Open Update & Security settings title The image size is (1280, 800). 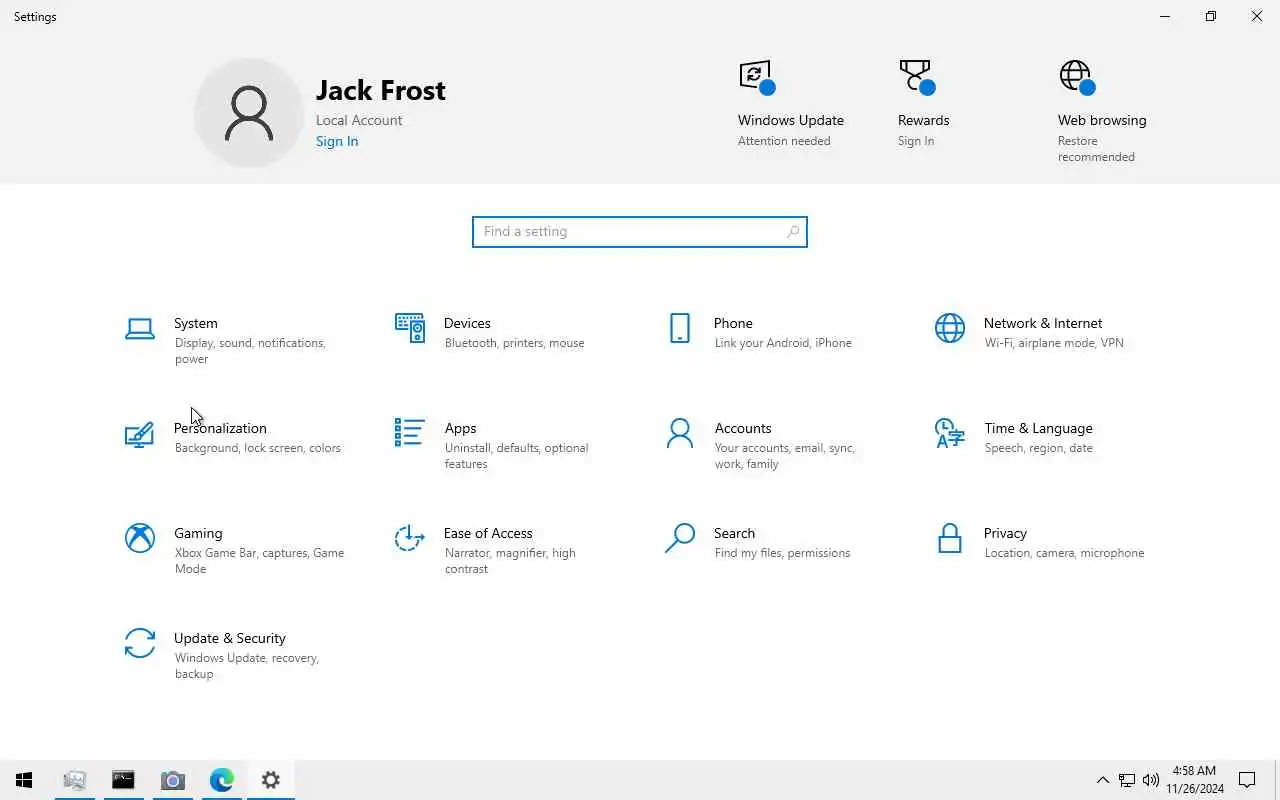click(x=230, y=638)
